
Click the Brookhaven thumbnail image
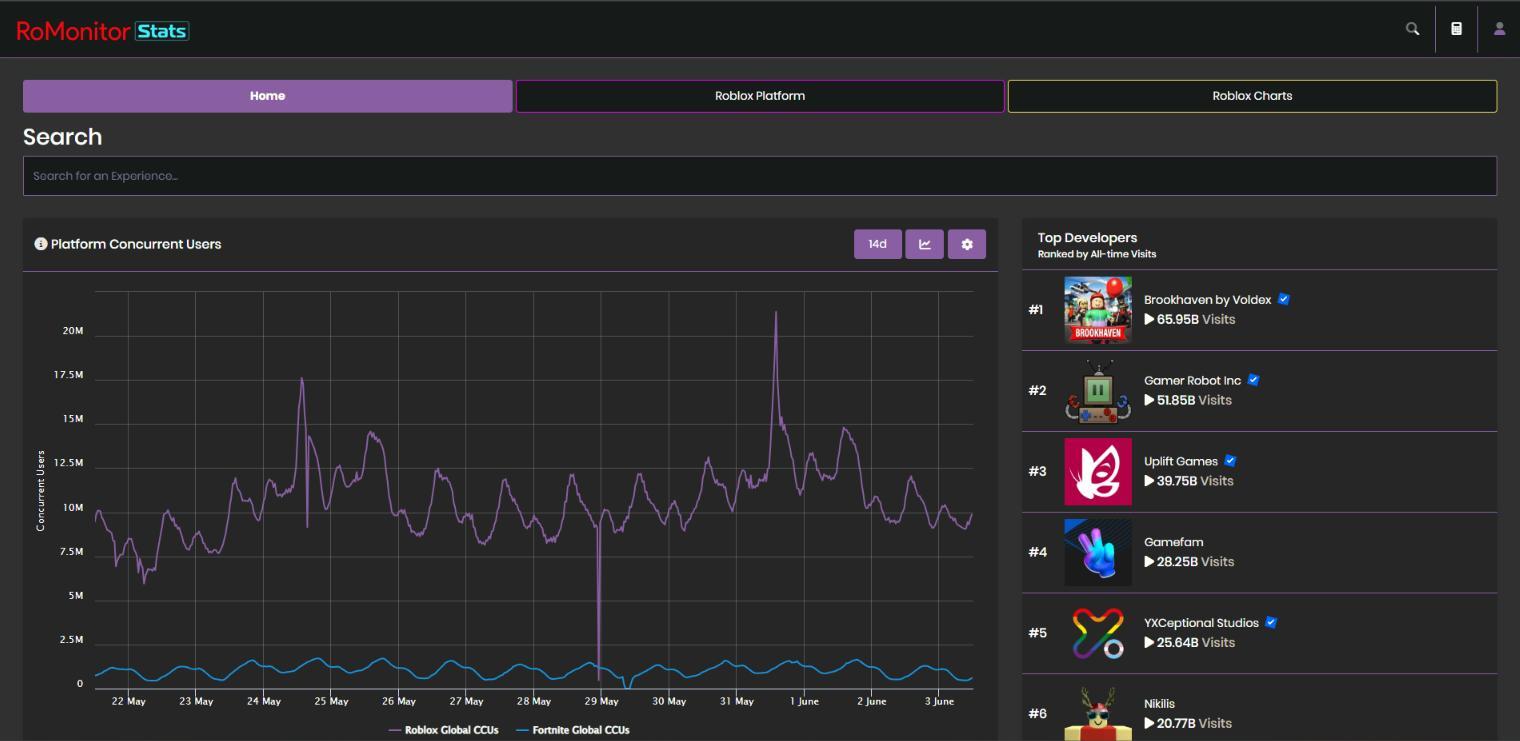point(1097,309)
